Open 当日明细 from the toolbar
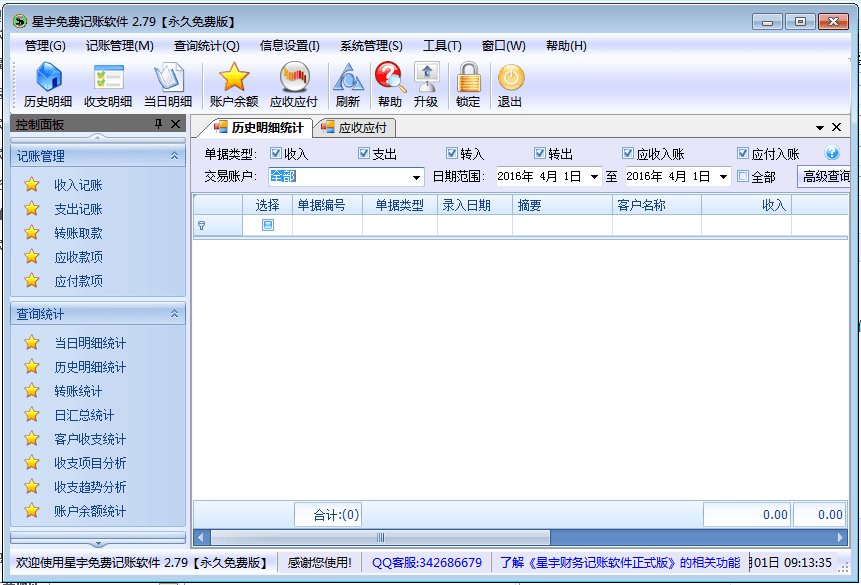 click(x=167, y=85)
